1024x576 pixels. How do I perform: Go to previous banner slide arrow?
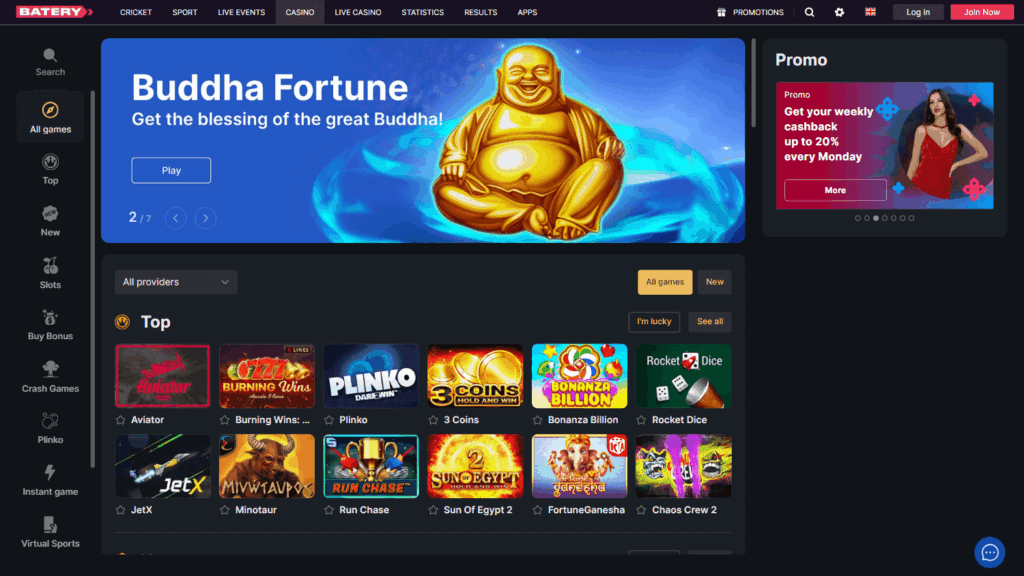(x=176, y=218)
